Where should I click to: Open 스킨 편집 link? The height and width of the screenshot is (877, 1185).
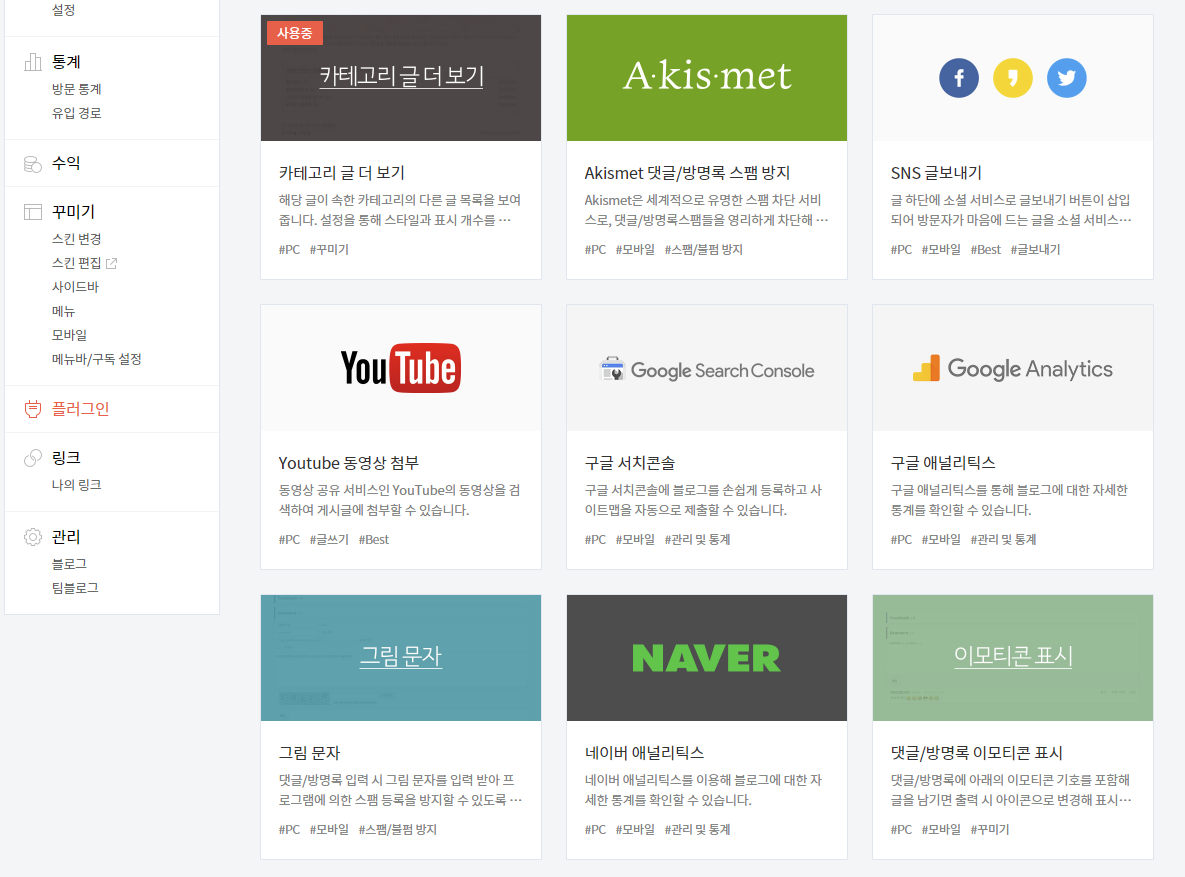click(76, 263)
